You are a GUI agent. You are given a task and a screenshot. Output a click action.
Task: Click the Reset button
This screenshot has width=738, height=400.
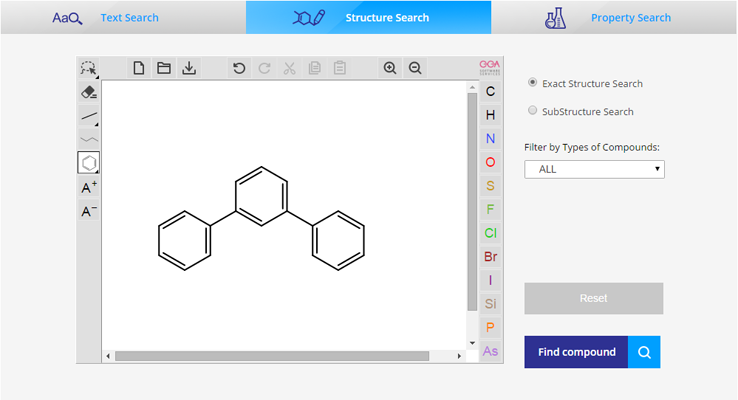coord(594,298)
